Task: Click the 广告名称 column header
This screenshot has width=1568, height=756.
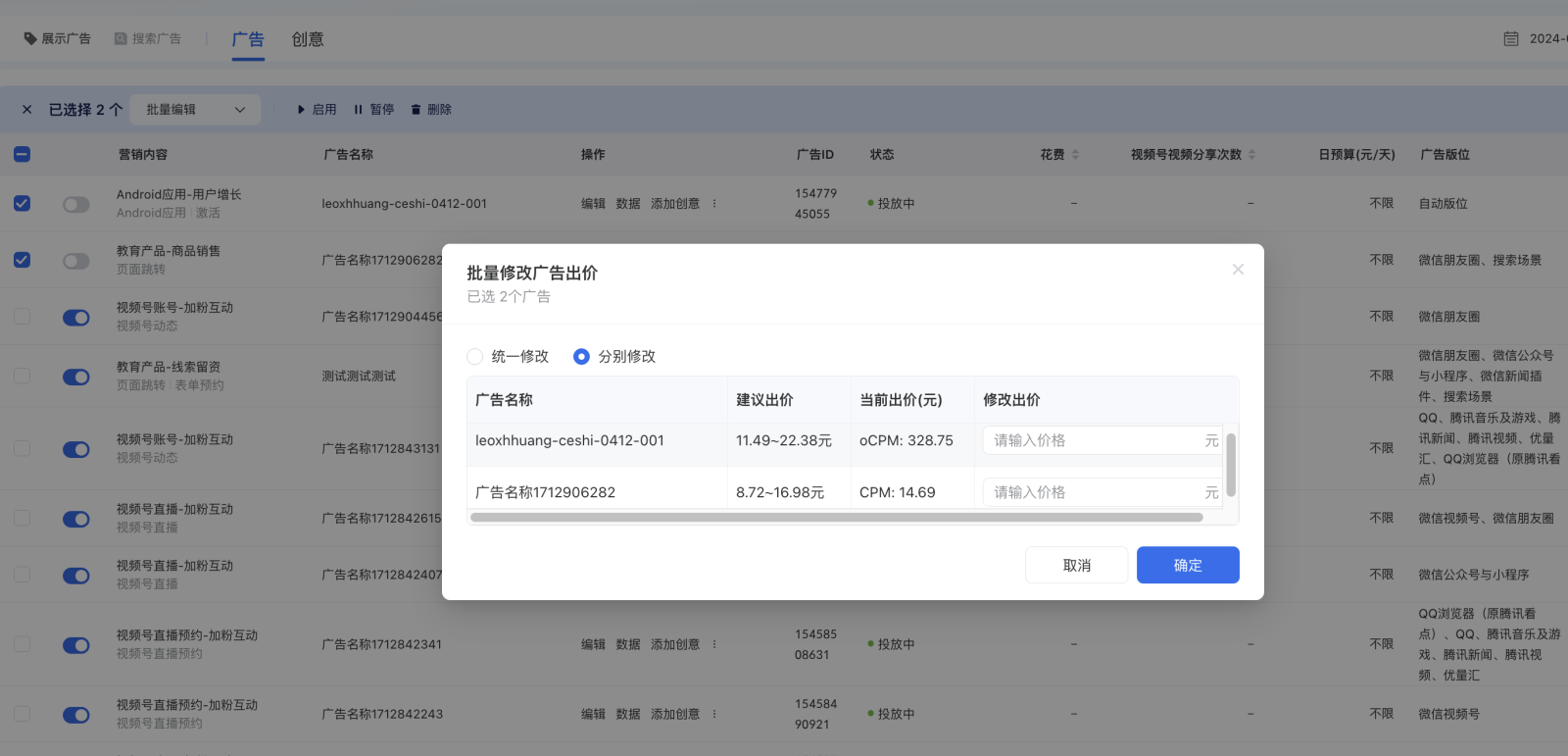Action: (x=349, y=155)
